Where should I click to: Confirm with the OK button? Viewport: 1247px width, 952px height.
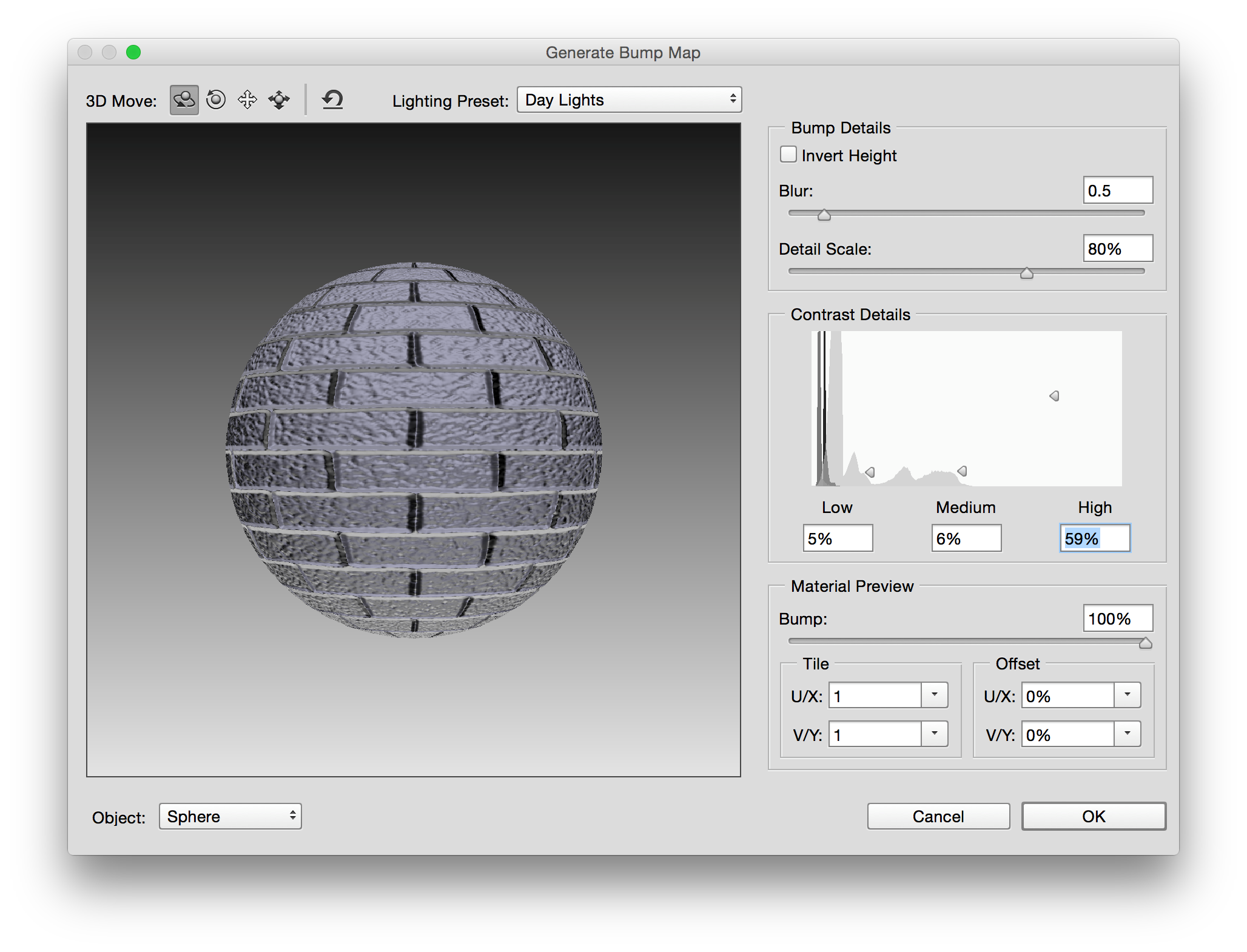1092,816
